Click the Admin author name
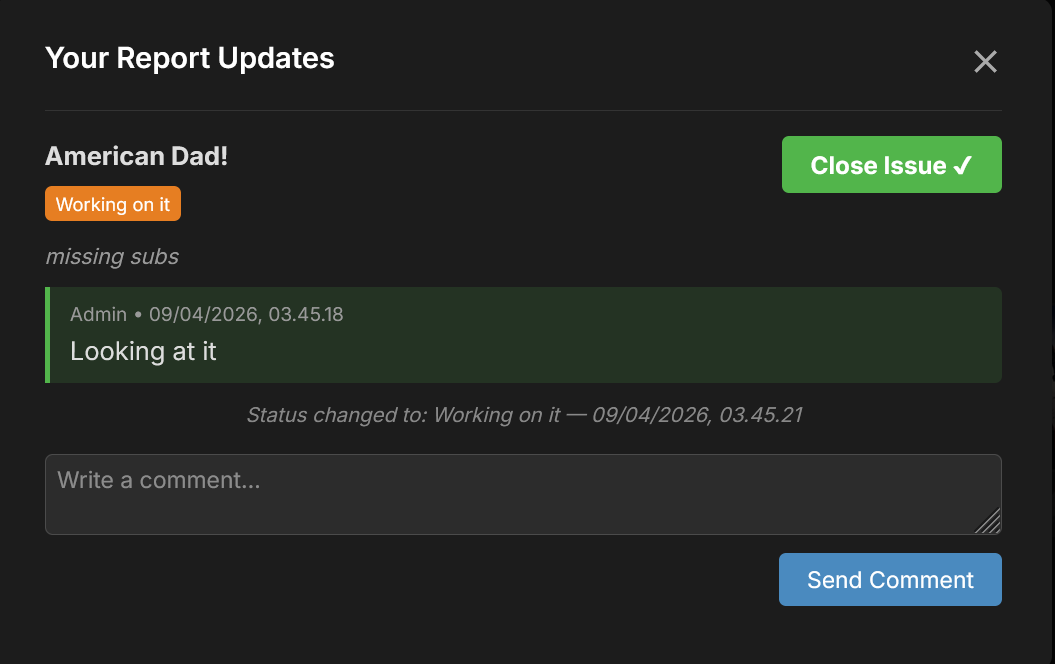The width and height of the screenshot is (1055, 664). pyautogui.click(x=98, y=314)
